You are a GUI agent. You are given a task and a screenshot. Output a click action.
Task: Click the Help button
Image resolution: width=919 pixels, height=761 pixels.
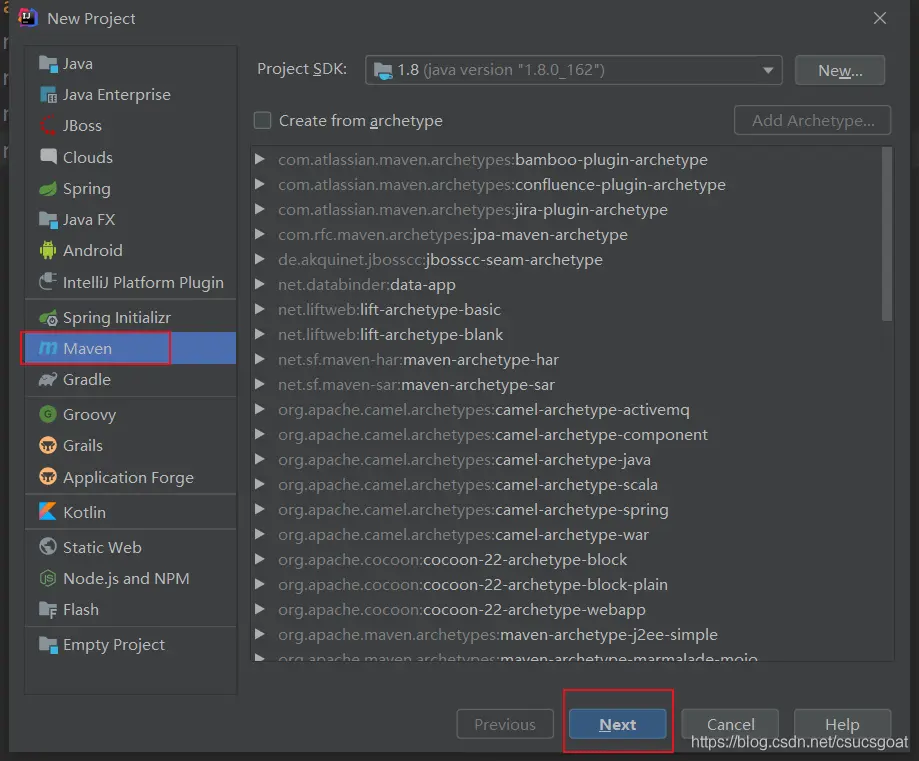(x=842, y=724)
